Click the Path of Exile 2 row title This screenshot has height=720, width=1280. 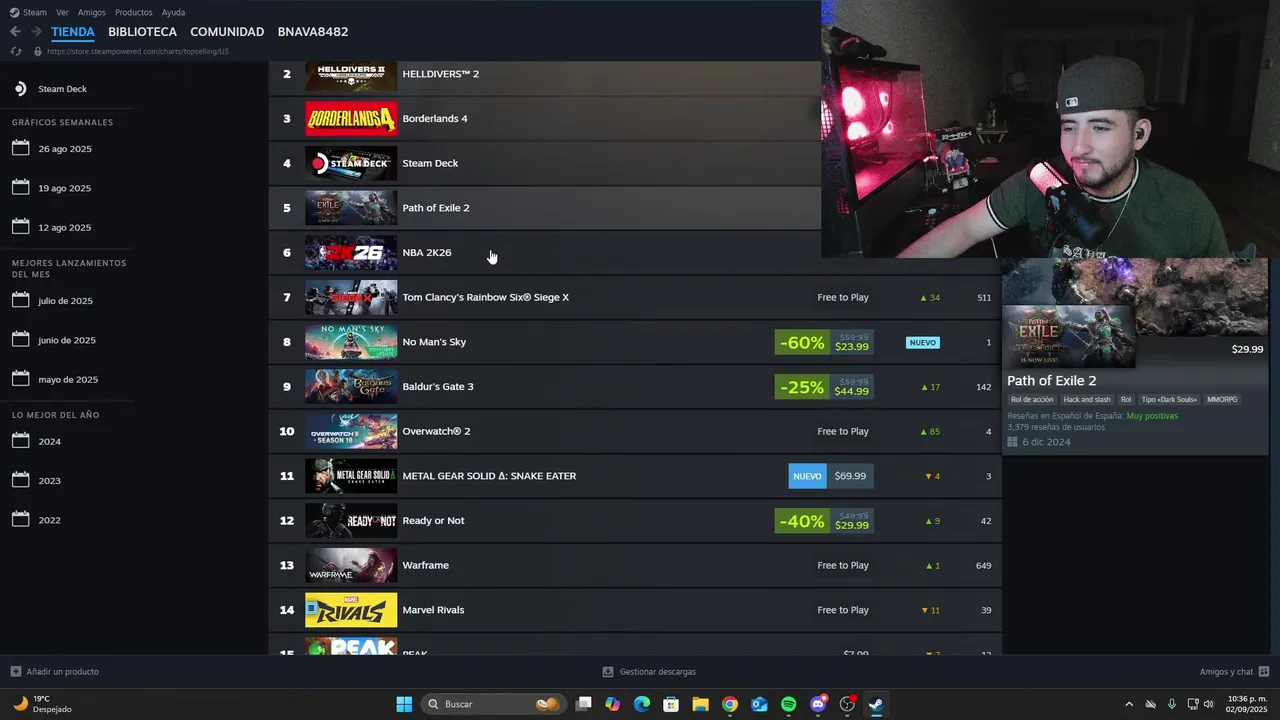(x=436, y=208)
